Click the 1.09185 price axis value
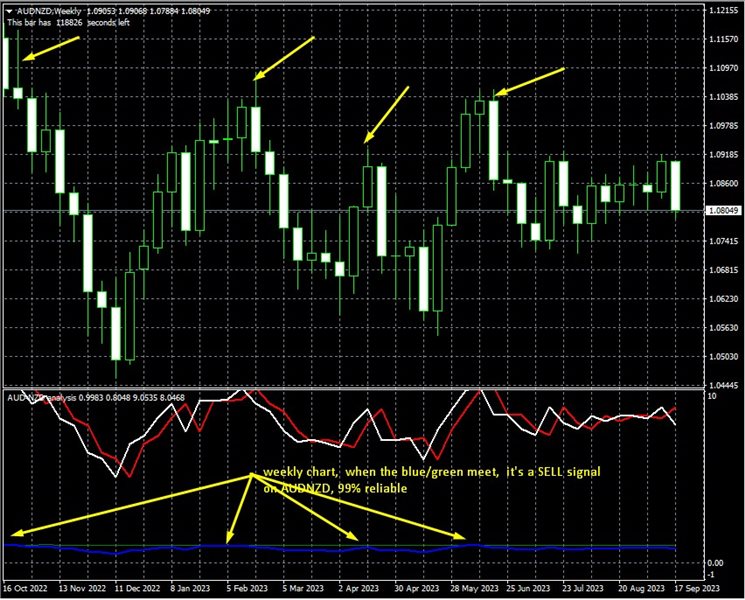Screen dimensions: 745x600 click(723, 154)
